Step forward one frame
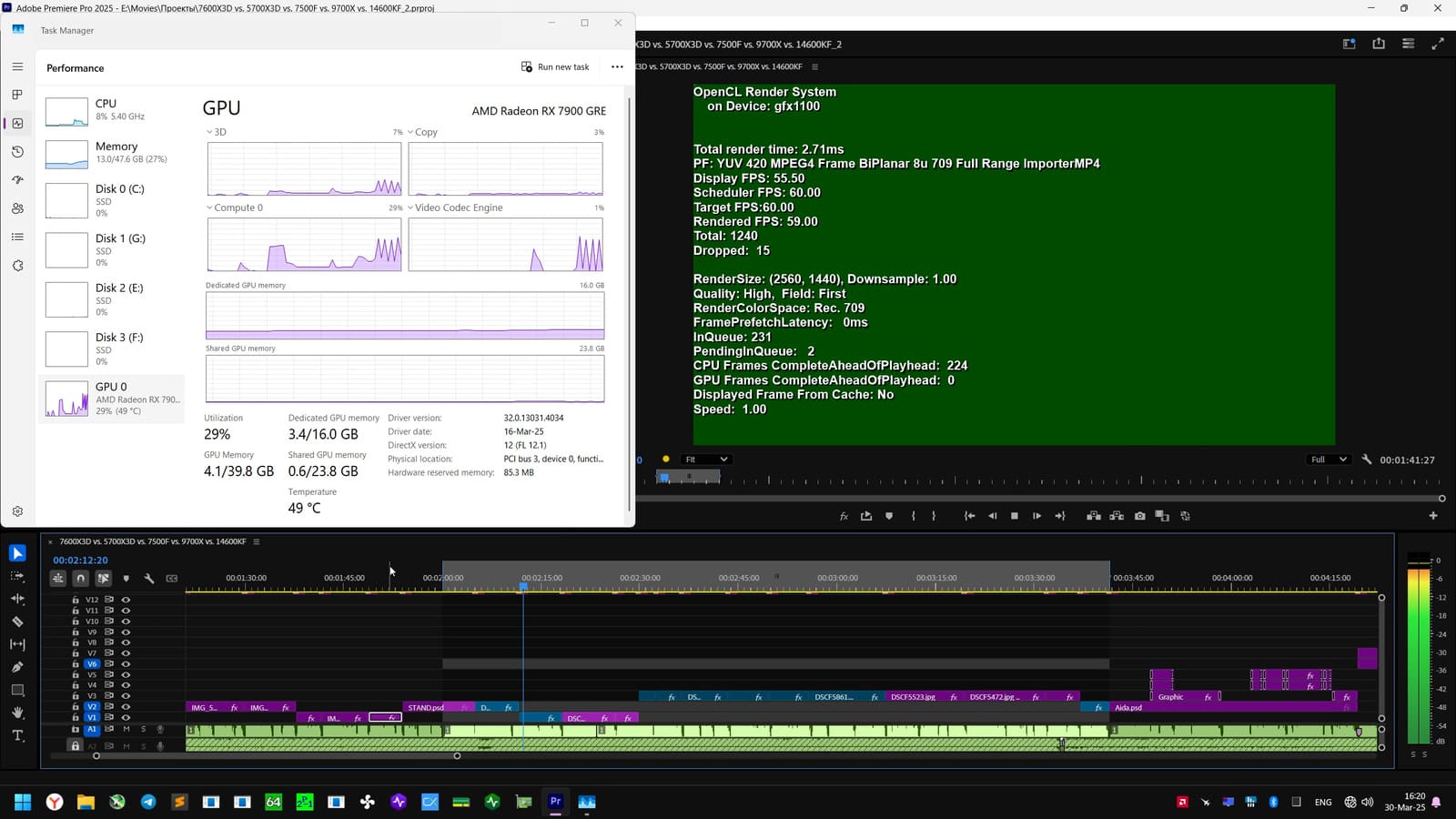 coord(1036,516)
